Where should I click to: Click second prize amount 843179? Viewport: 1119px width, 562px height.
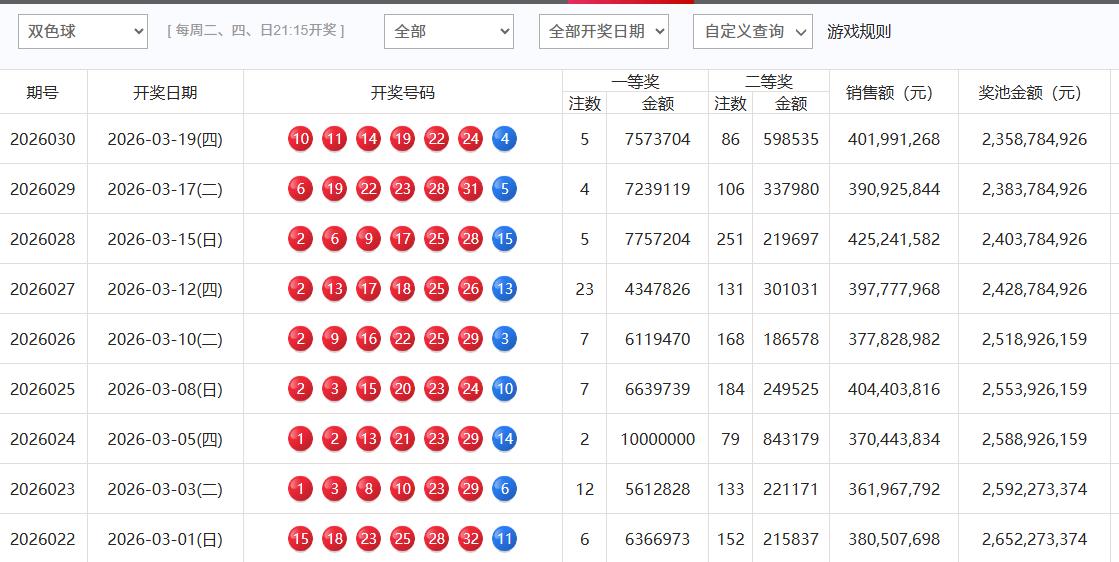[791, 439]
